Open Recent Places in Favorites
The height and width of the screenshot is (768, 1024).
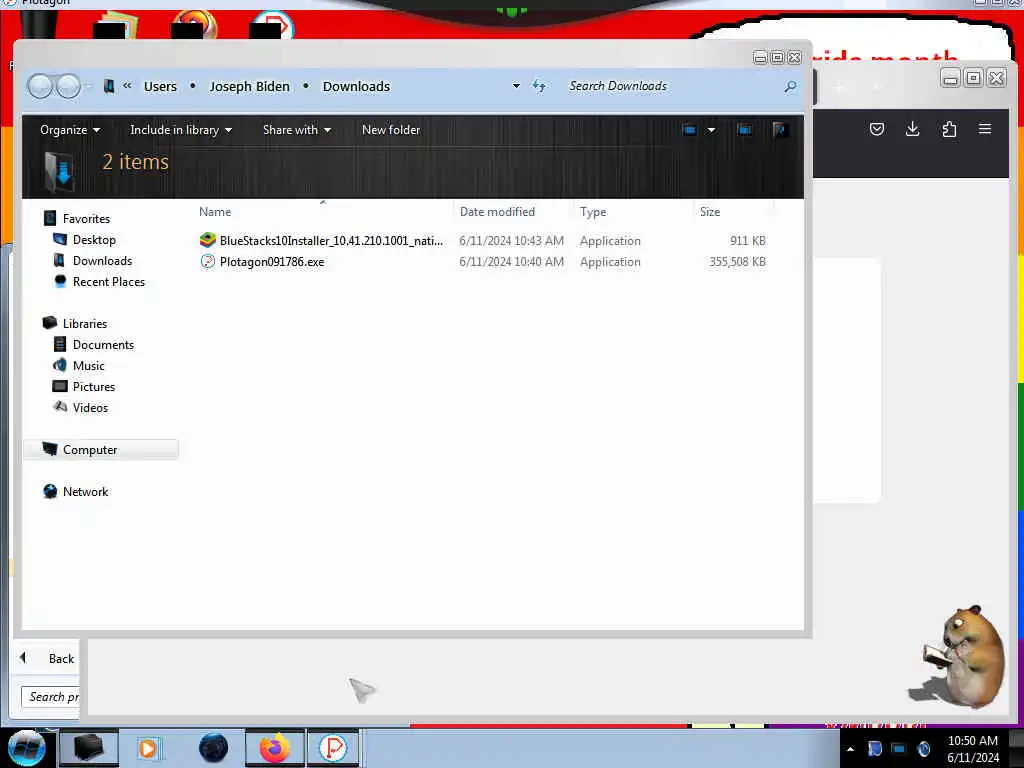point(109,281)
